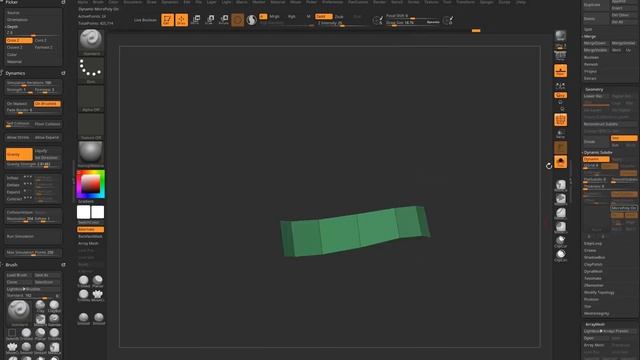
Task: Open the Preferences menu
Action: (332, 2)
